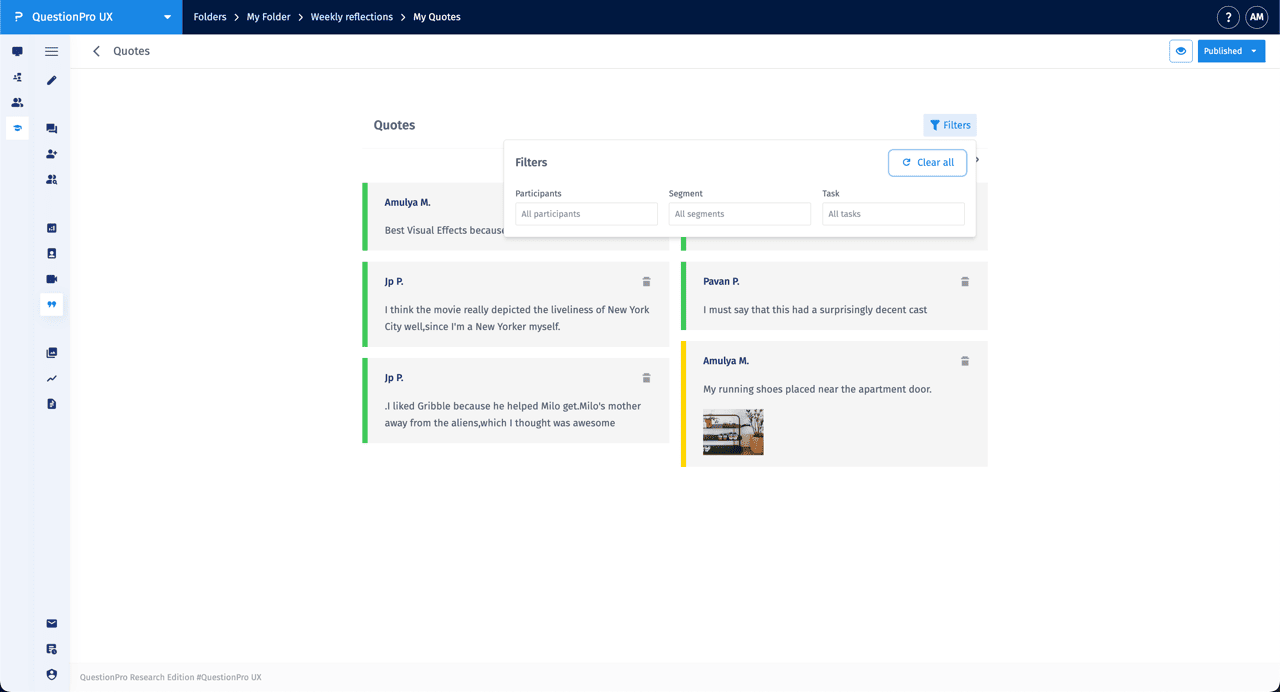The width and height of the screenshot is (1280, 692).
Task: Go to My Folder breadcrumb
Action: (x=268, y=17)
